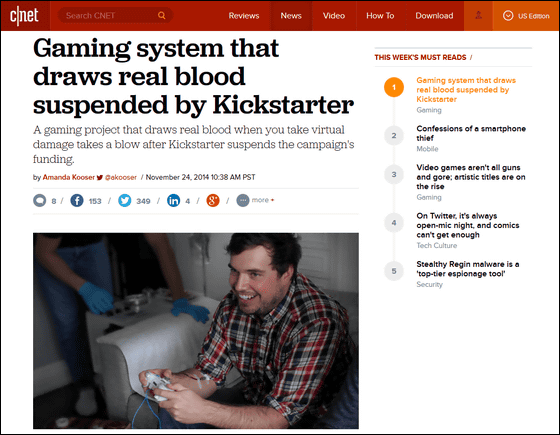Share article on Facebook

click(x=77, y=200)
